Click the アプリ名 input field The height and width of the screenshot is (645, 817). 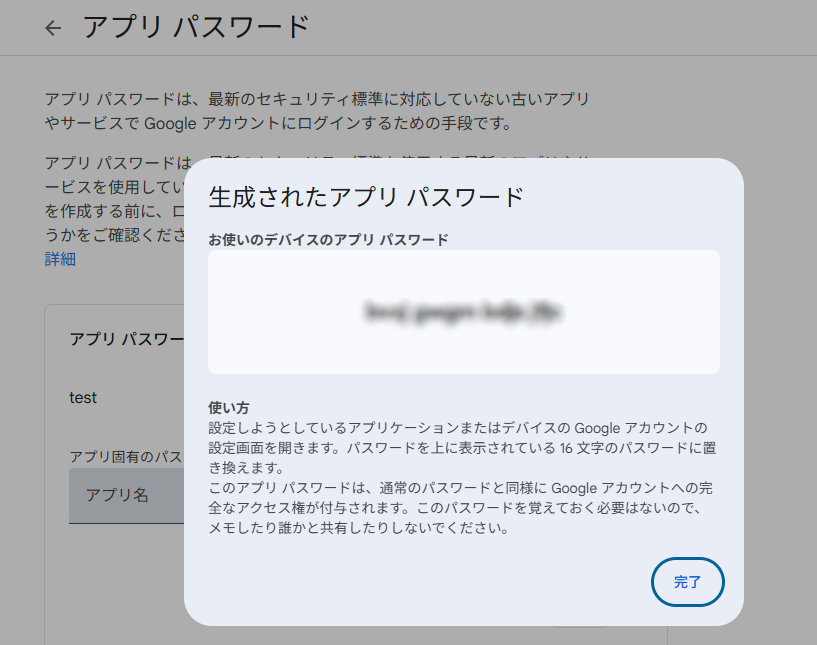(x=127, y=495)
